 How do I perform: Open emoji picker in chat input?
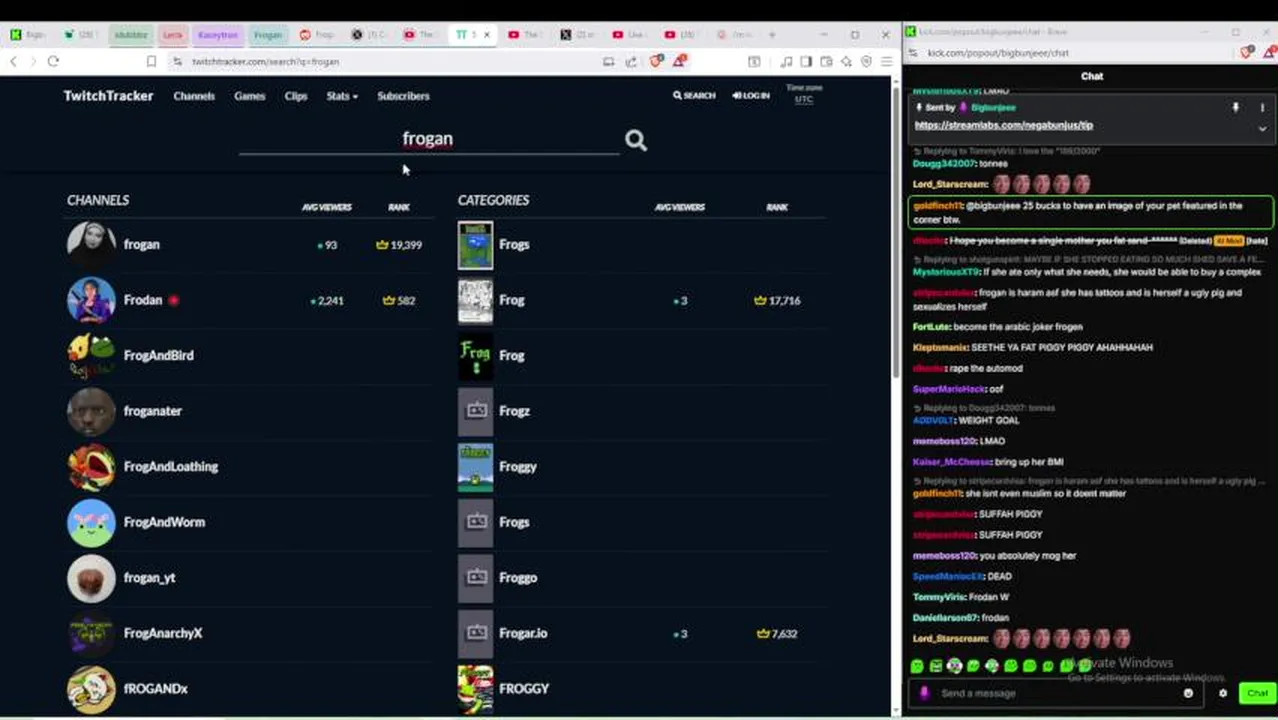pos(1188,693)
